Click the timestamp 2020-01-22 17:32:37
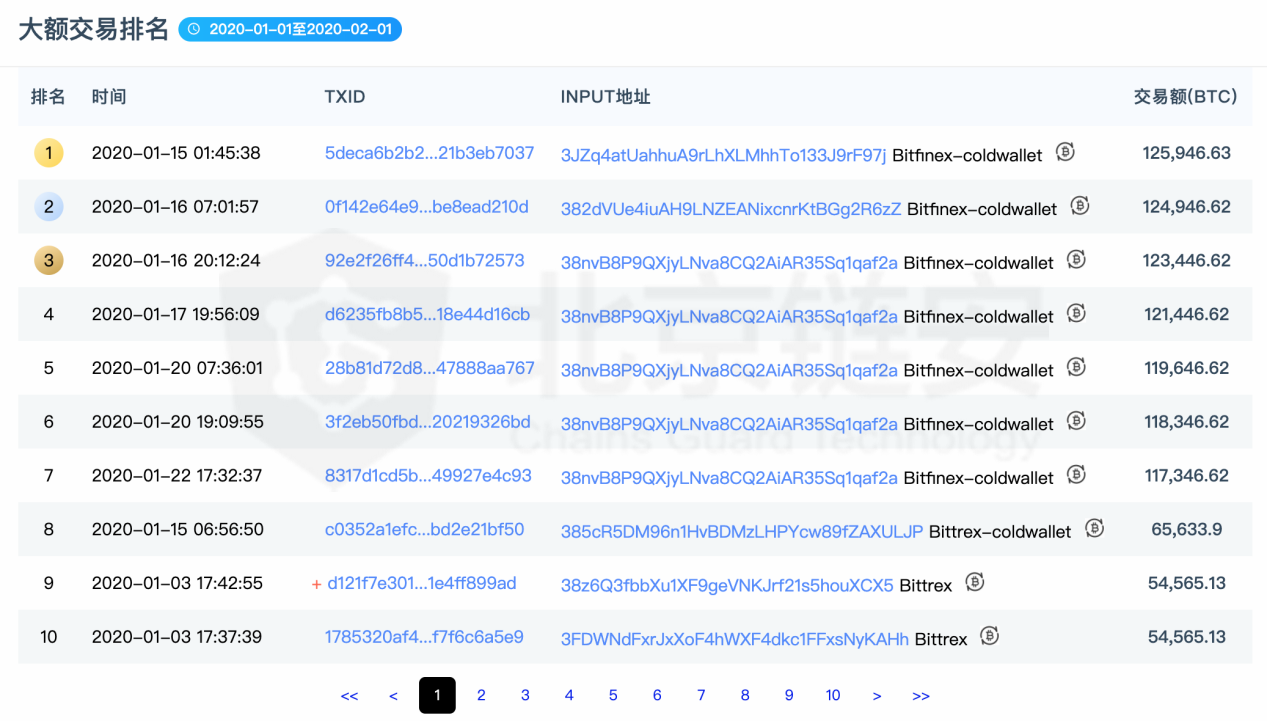This screenshot has width=1267, height=721. [177, 476]
